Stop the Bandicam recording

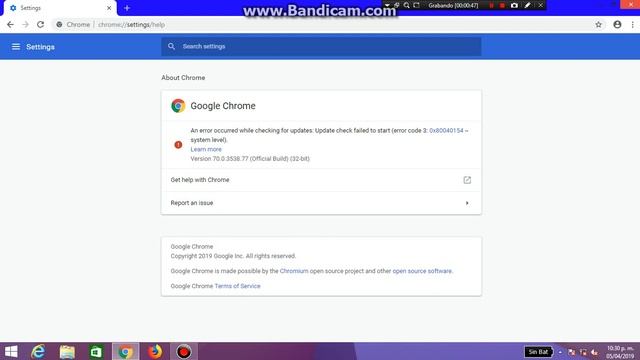[502, 5]
